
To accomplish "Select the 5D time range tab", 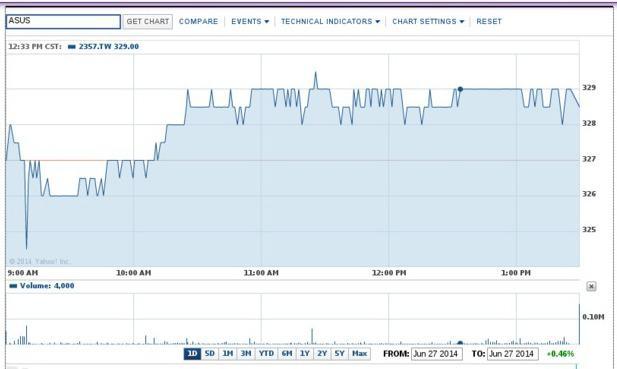I will tap(210, 354).
